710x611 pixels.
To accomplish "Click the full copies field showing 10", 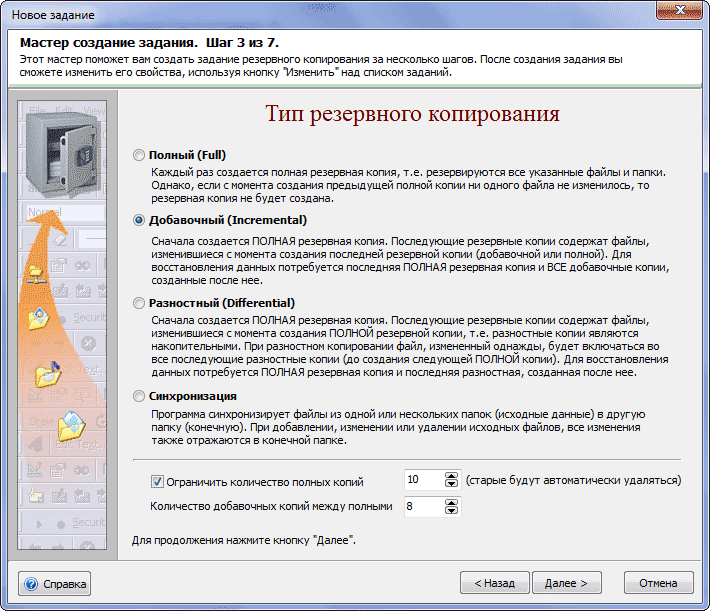I will 423,480.
